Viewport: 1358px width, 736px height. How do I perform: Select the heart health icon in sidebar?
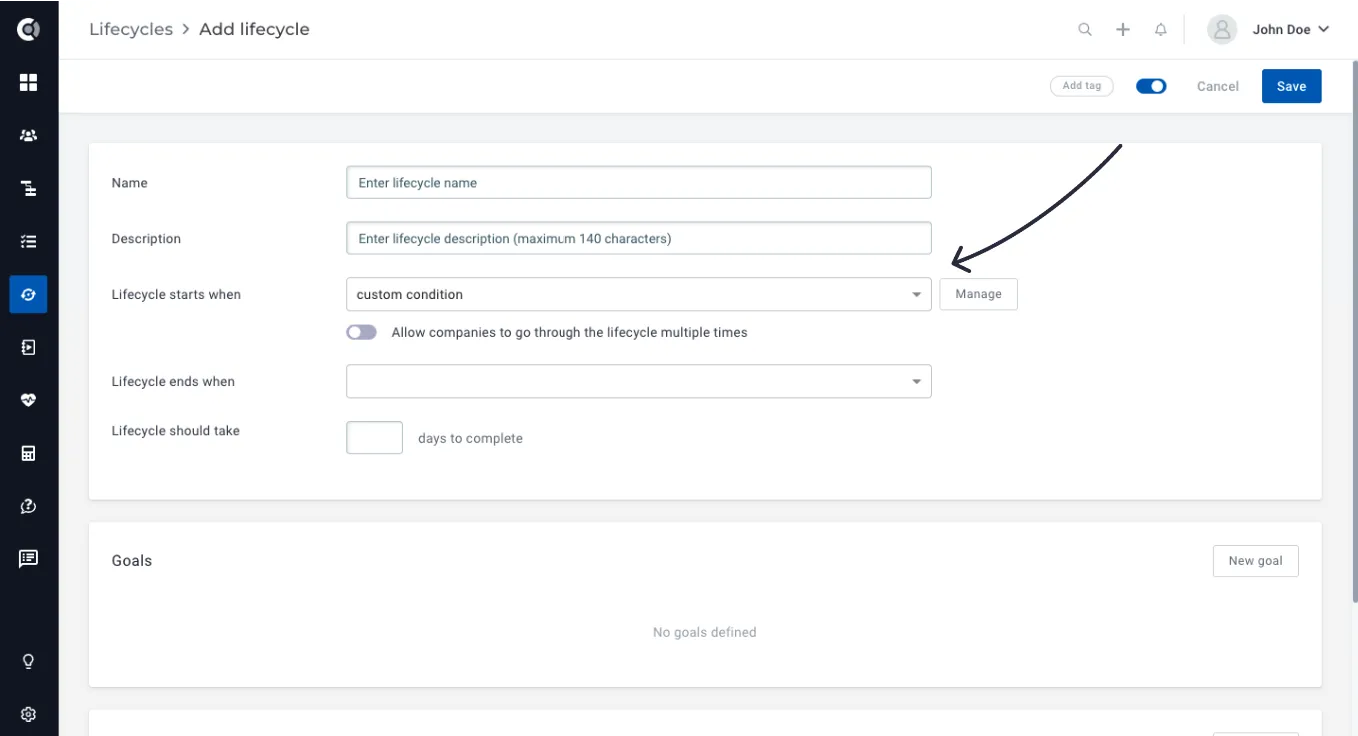[28, 400]
